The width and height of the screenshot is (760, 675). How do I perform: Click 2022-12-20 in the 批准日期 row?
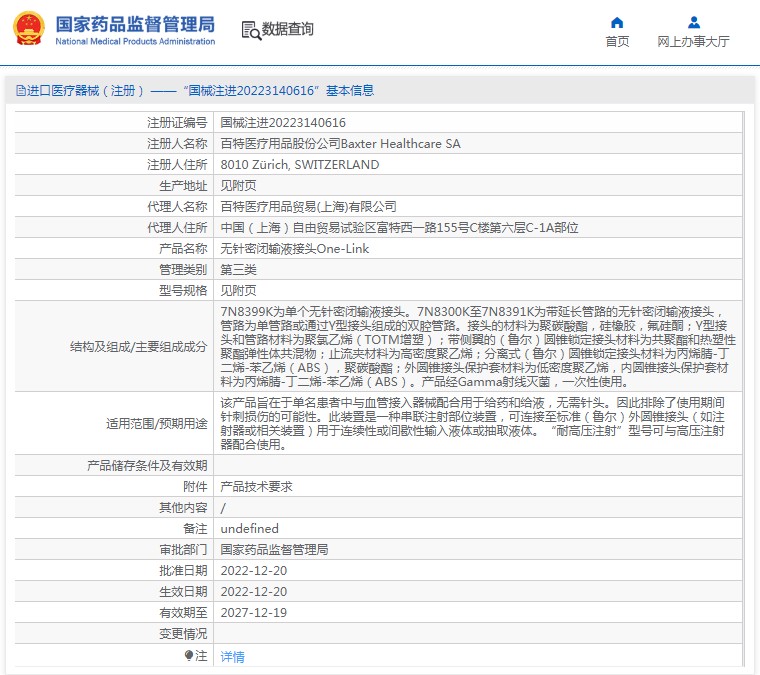point(254,571)
